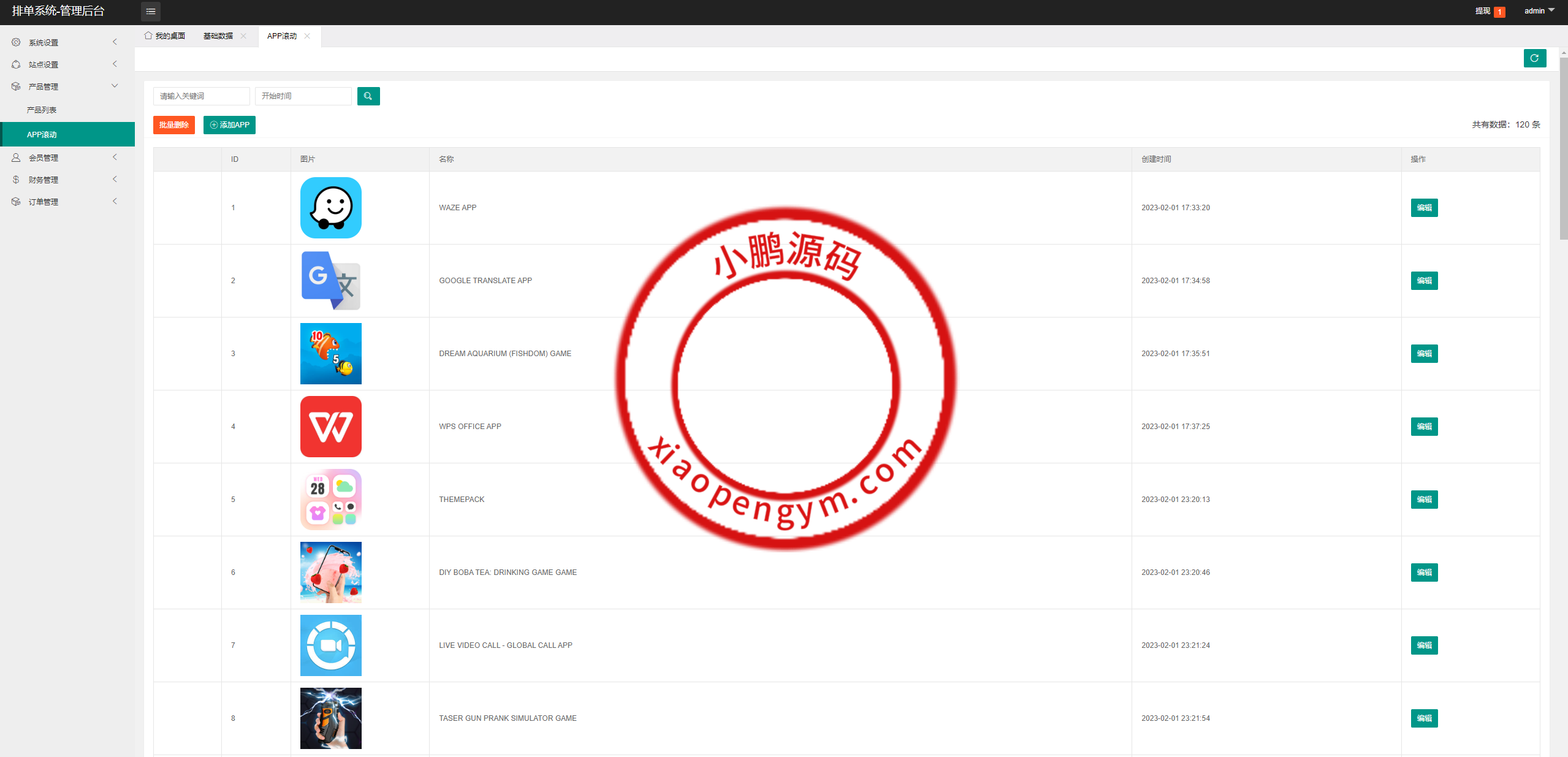The width and height of the screenshot is (1568, 757).
Task: Click the 提现 notification badge
Action: point(1499,12)
